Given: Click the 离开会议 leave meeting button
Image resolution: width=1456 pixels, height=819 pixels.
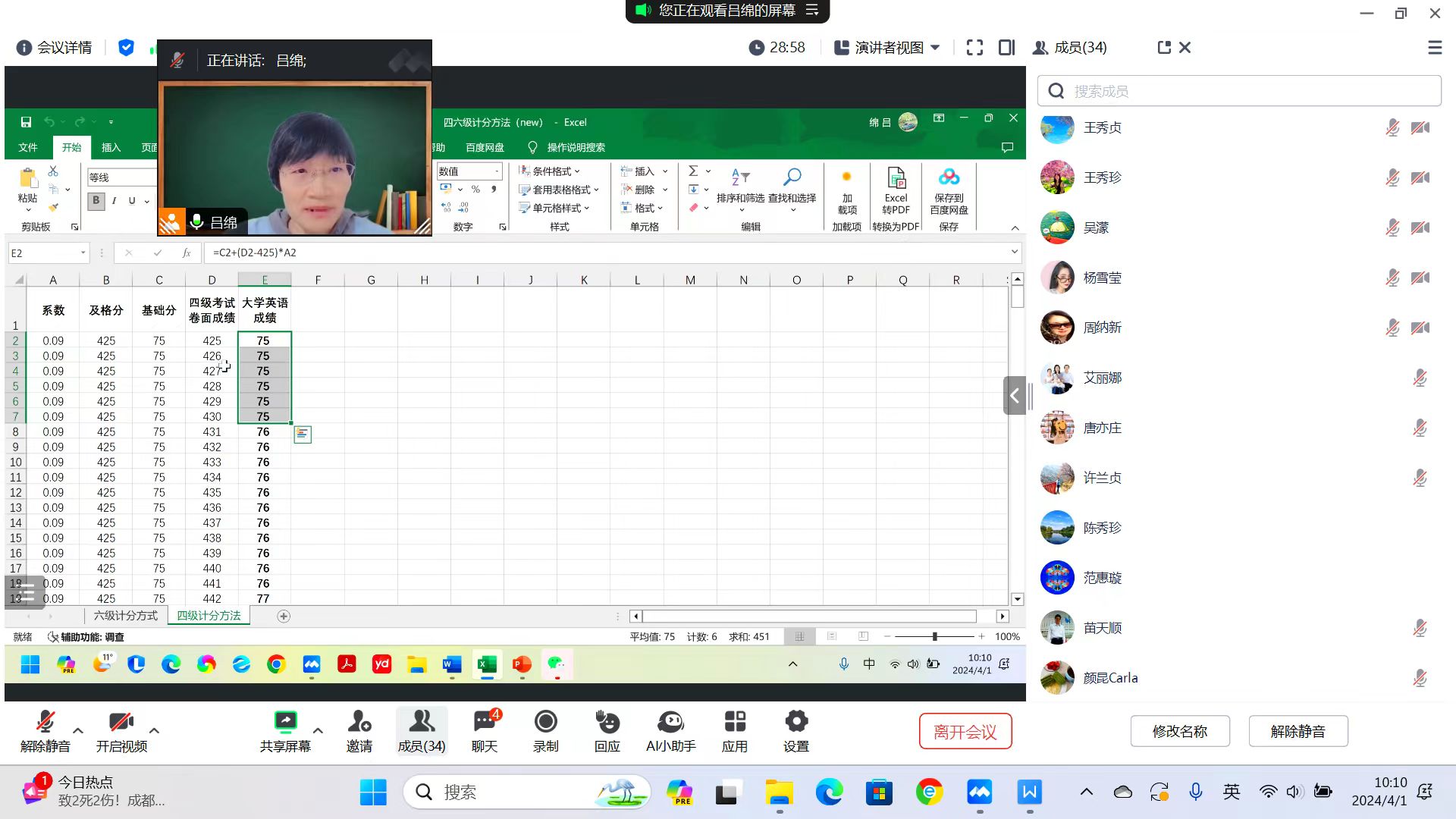Looking at the screenshot, I should [x=965, y=730].
